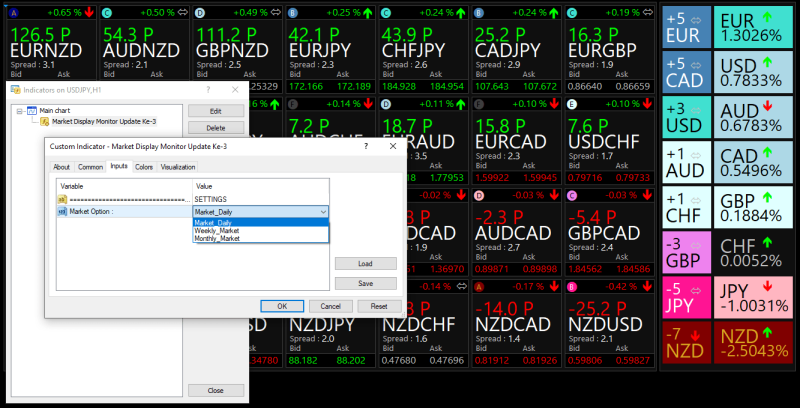Viewport: 800px width, 408px height.
Task: Choose Market_Daily from the dropdown list
Action: (x=261, y=223)
